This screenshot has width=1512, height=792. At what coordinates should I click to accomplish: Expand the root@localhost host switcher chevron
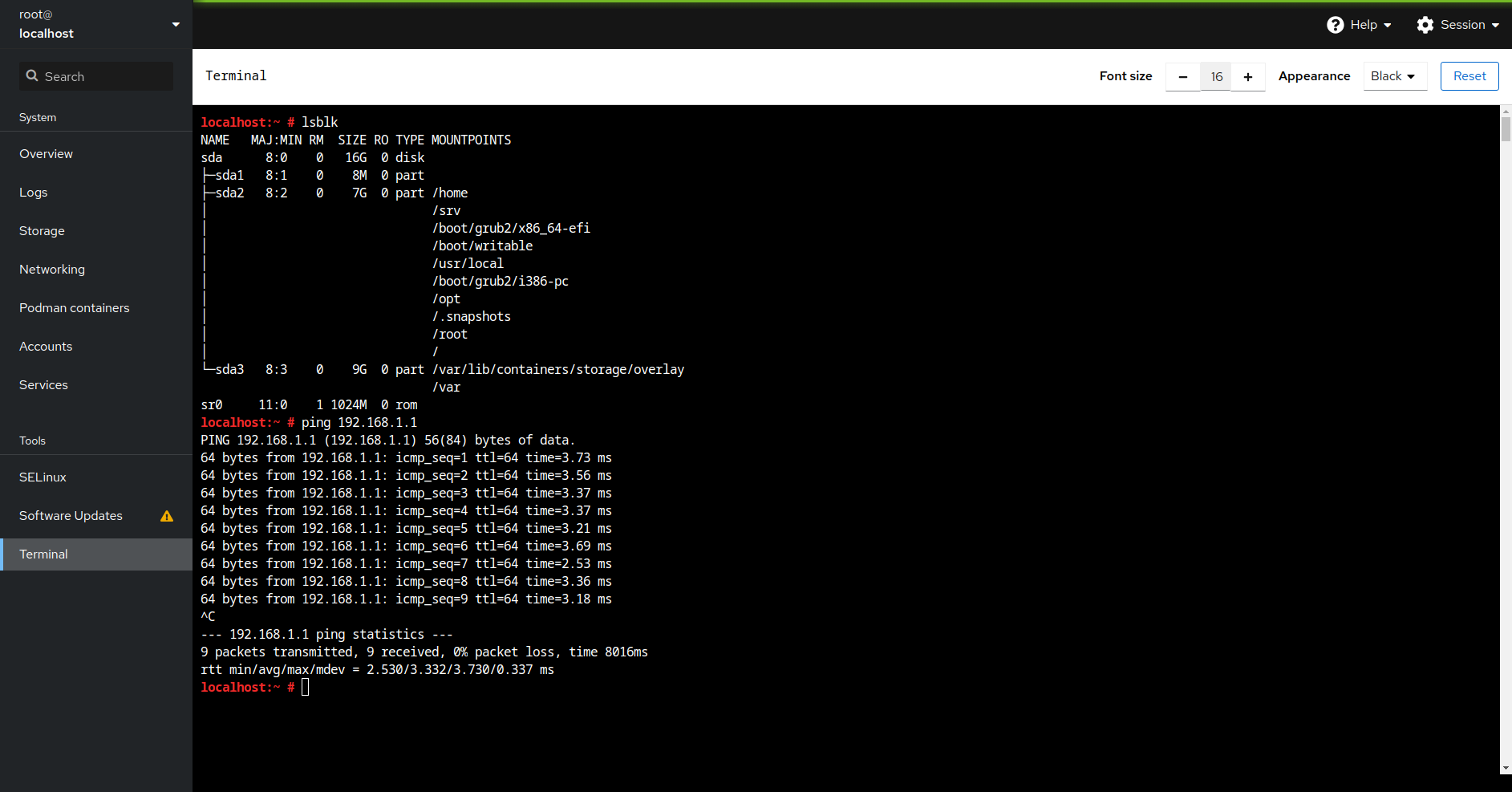pyautogui.click(x=175, y=24)
